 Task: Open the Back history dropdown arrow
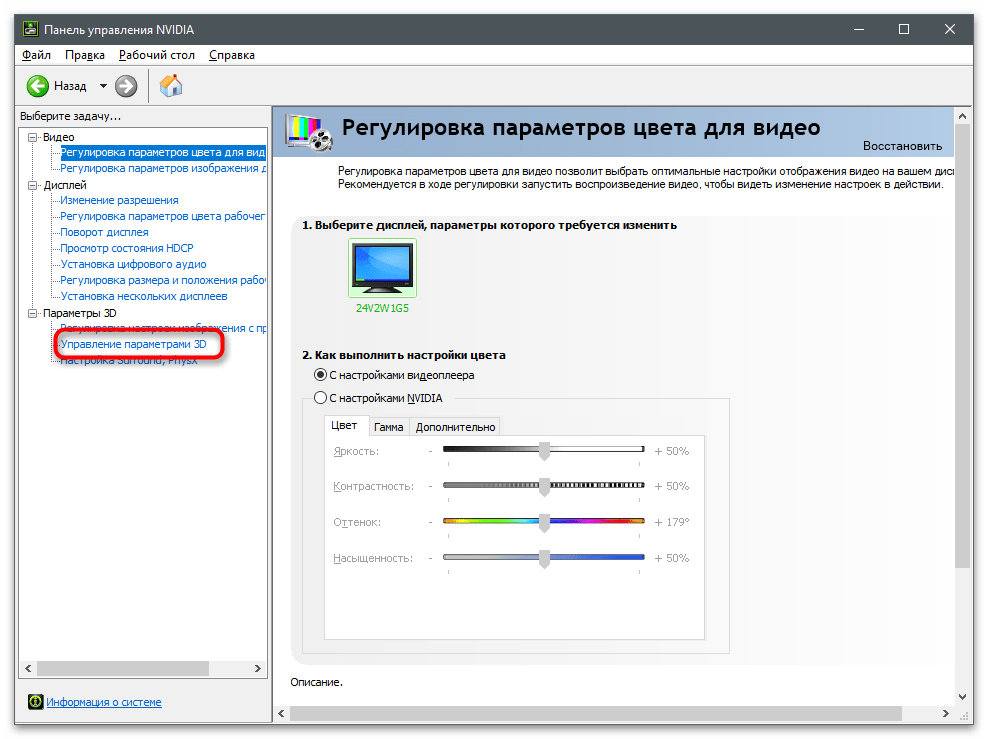[x=103, y=86]
